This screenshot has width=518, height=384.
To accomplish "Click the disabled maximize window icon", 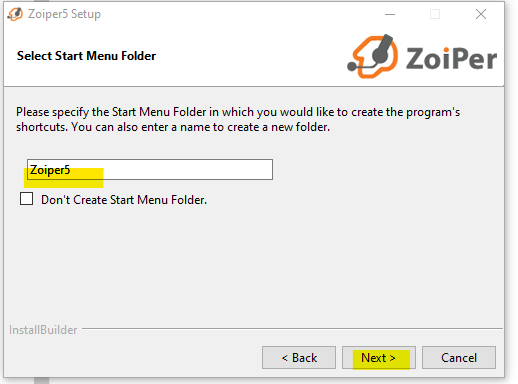I will (435, 14).
